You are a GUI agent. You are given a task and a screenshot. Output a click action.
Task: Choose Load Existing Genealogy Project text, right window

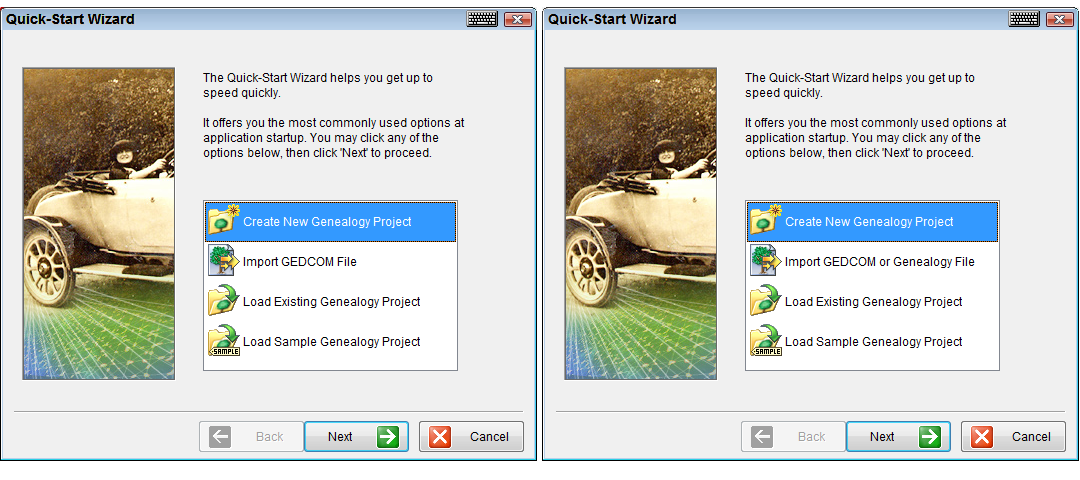[874, 302]
